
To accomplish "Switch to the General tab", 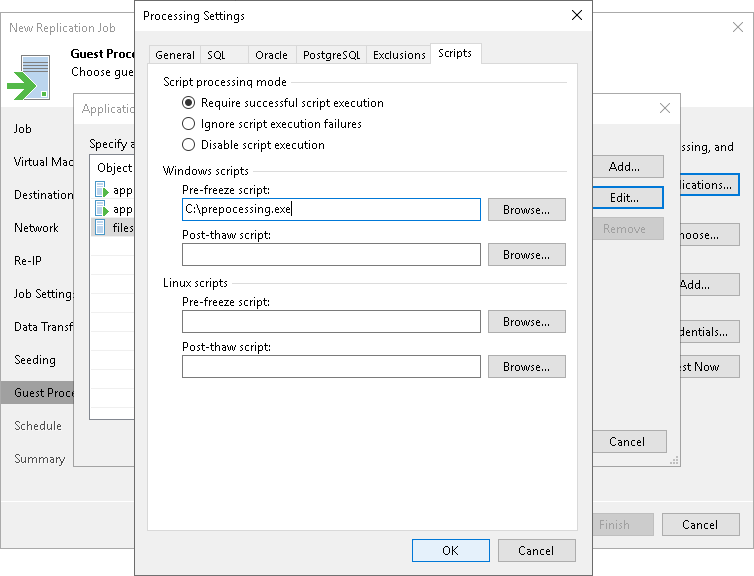I will point(175,55).
